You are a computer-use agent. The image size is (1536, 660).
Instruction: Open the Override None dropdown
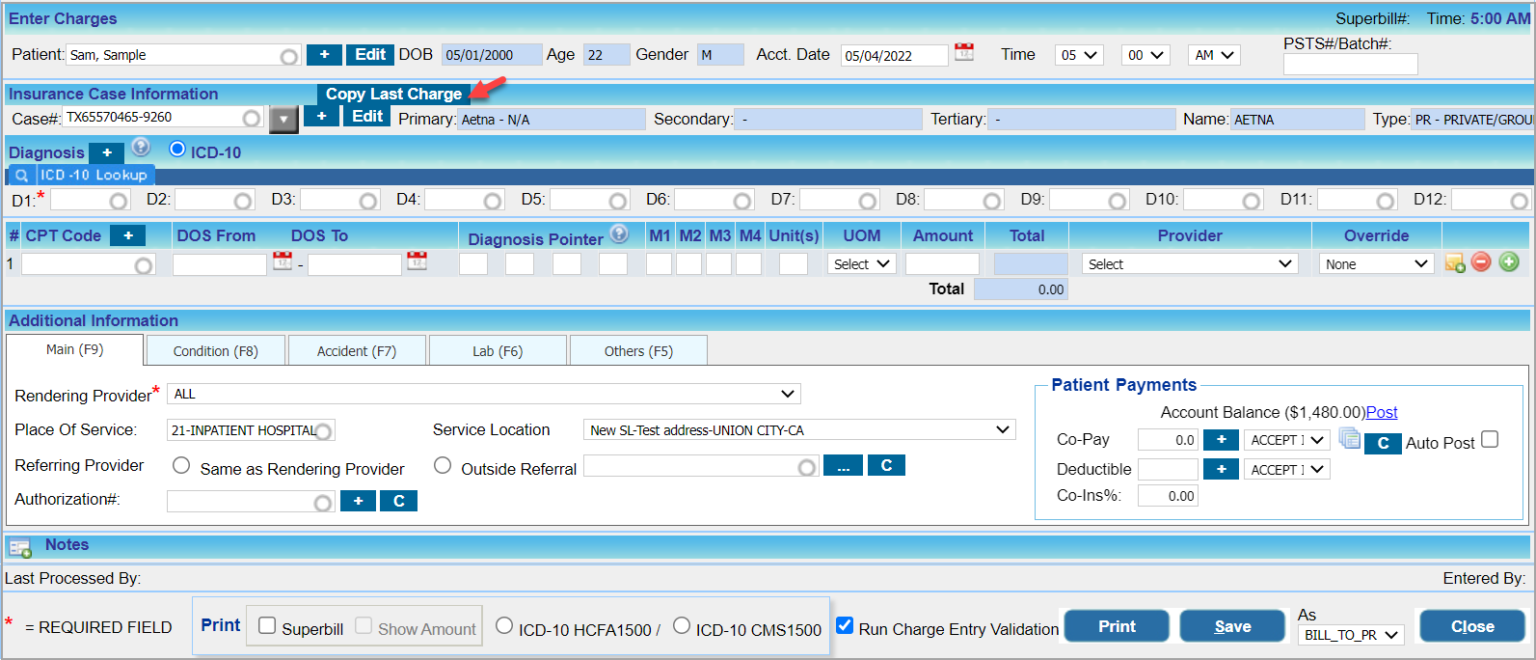tap(1376, 264)
